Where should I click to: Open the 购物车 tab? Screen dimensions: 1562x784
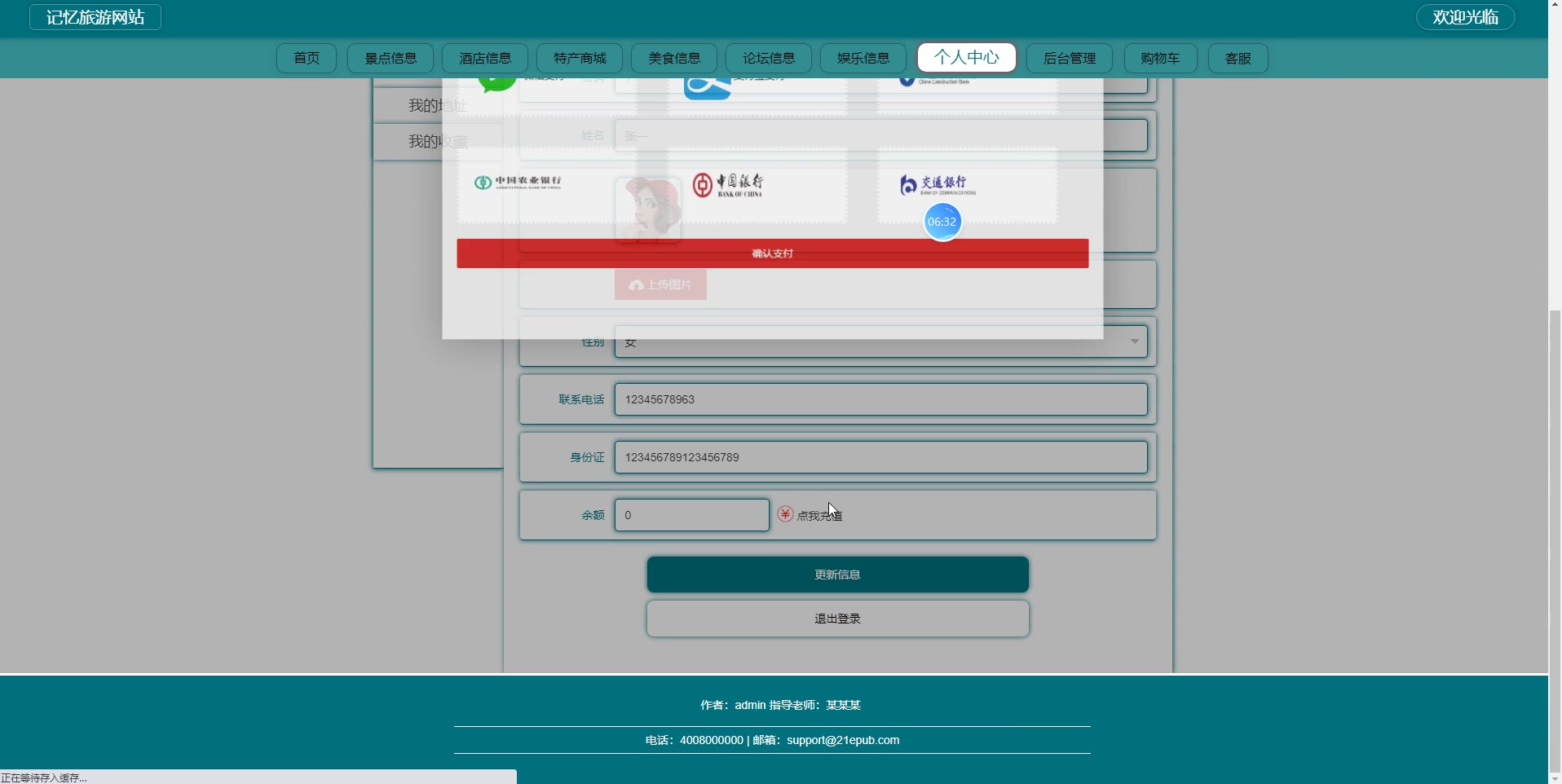(x=1160, y=58)
